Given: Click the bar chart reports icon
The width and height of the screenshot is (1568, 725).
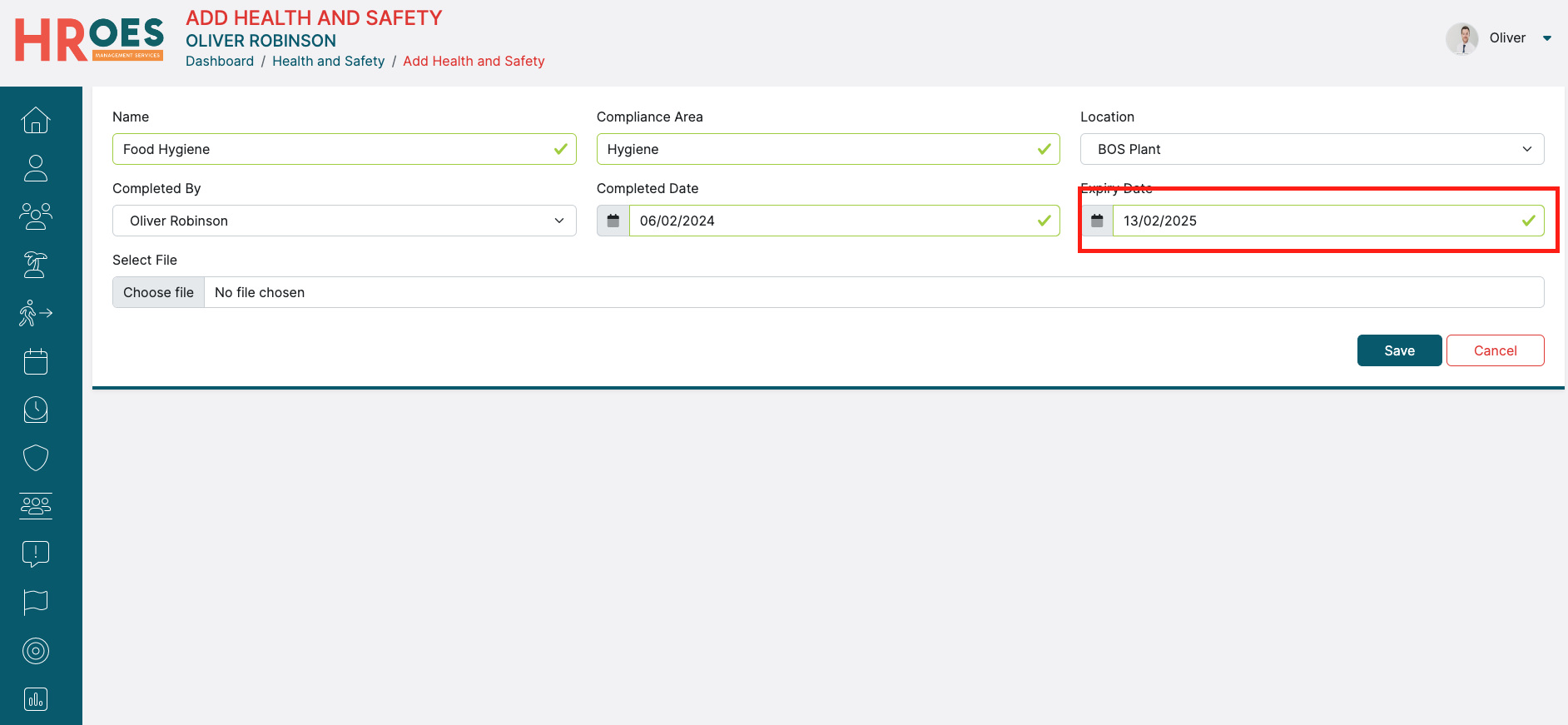Looking at the screenshot, I should 36,699.
